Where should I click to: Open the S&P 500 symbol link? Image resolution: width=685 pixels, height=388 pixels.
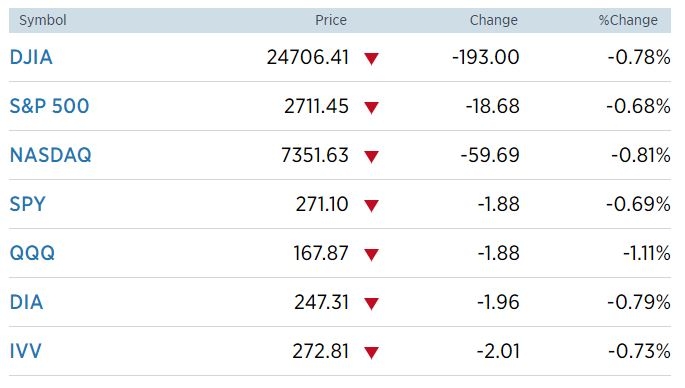point(49,106)
